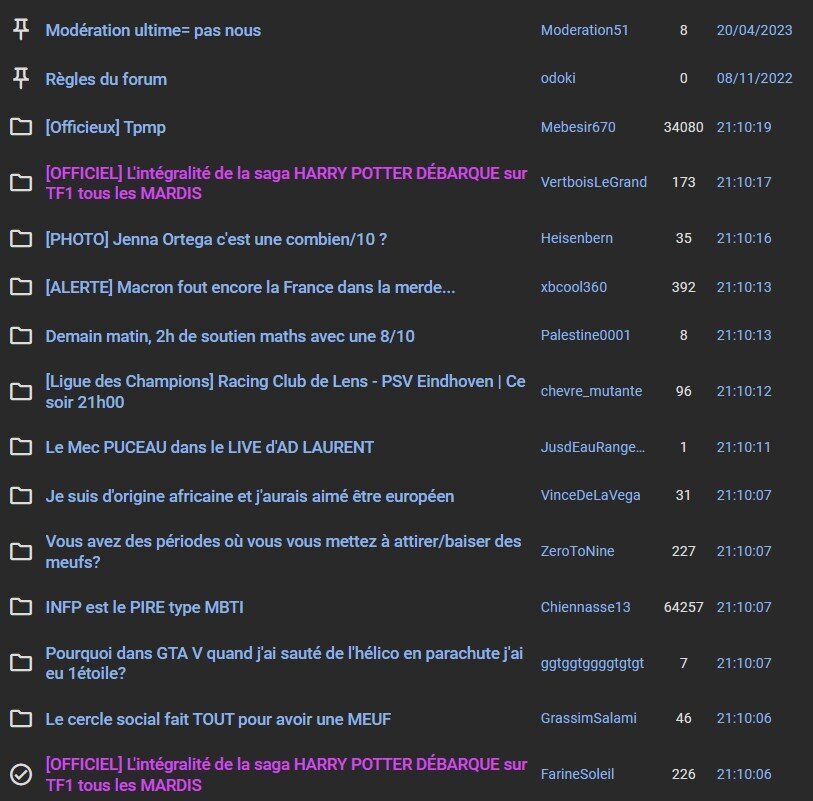Open the Jenna Ortega photo topic

pos(216,239)
